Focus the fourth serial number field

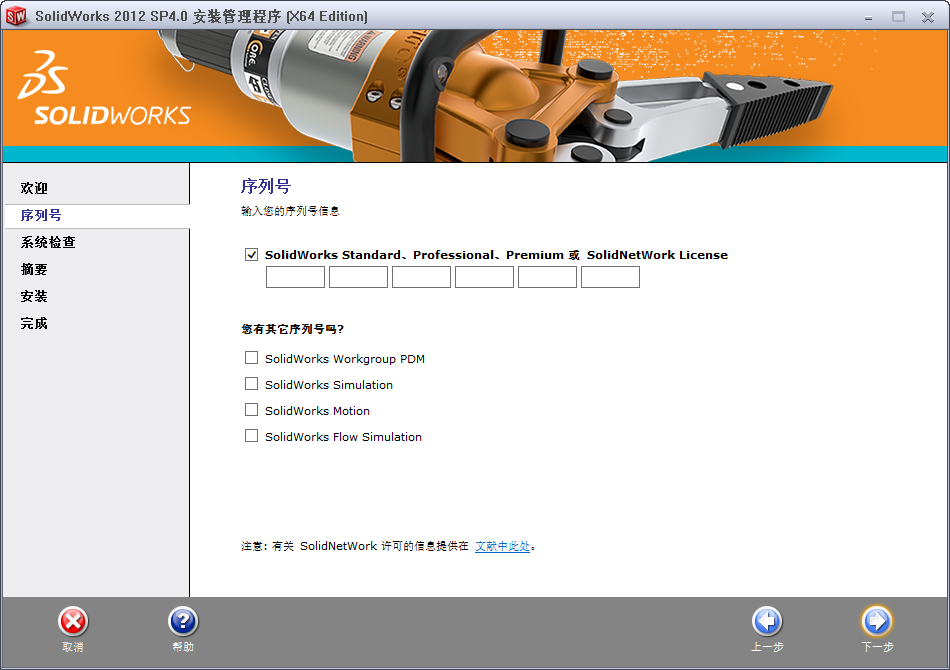coord(484,277)
